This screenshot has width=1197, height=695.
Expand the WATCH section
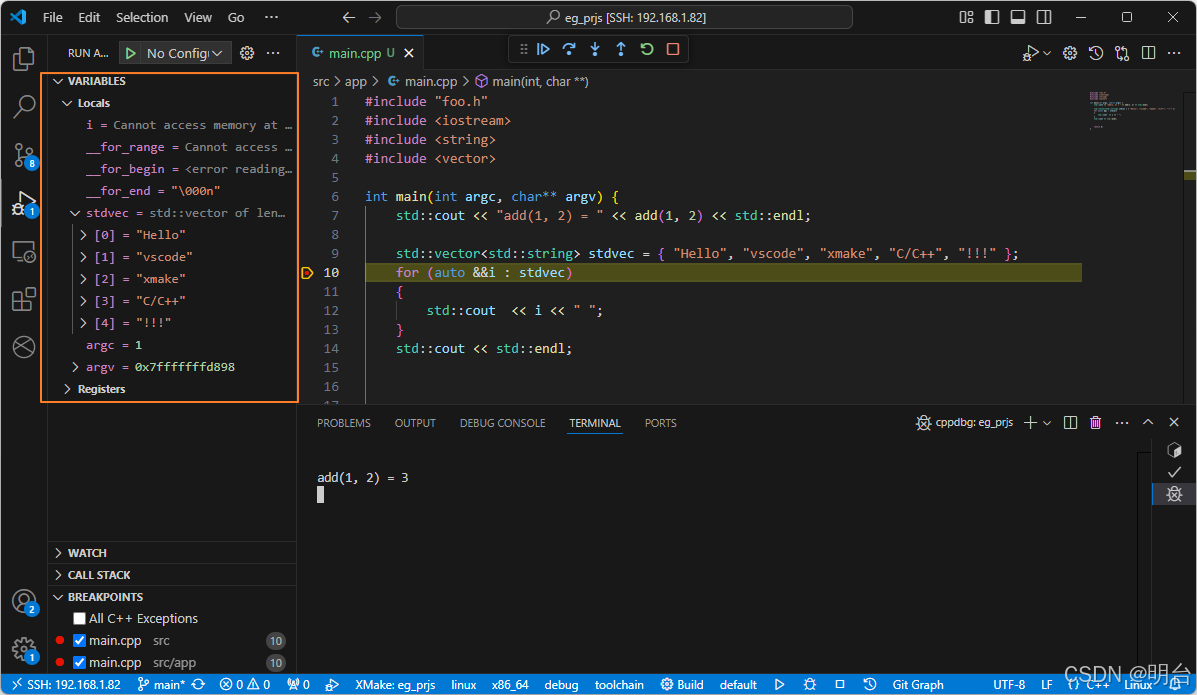pos(59,553)
